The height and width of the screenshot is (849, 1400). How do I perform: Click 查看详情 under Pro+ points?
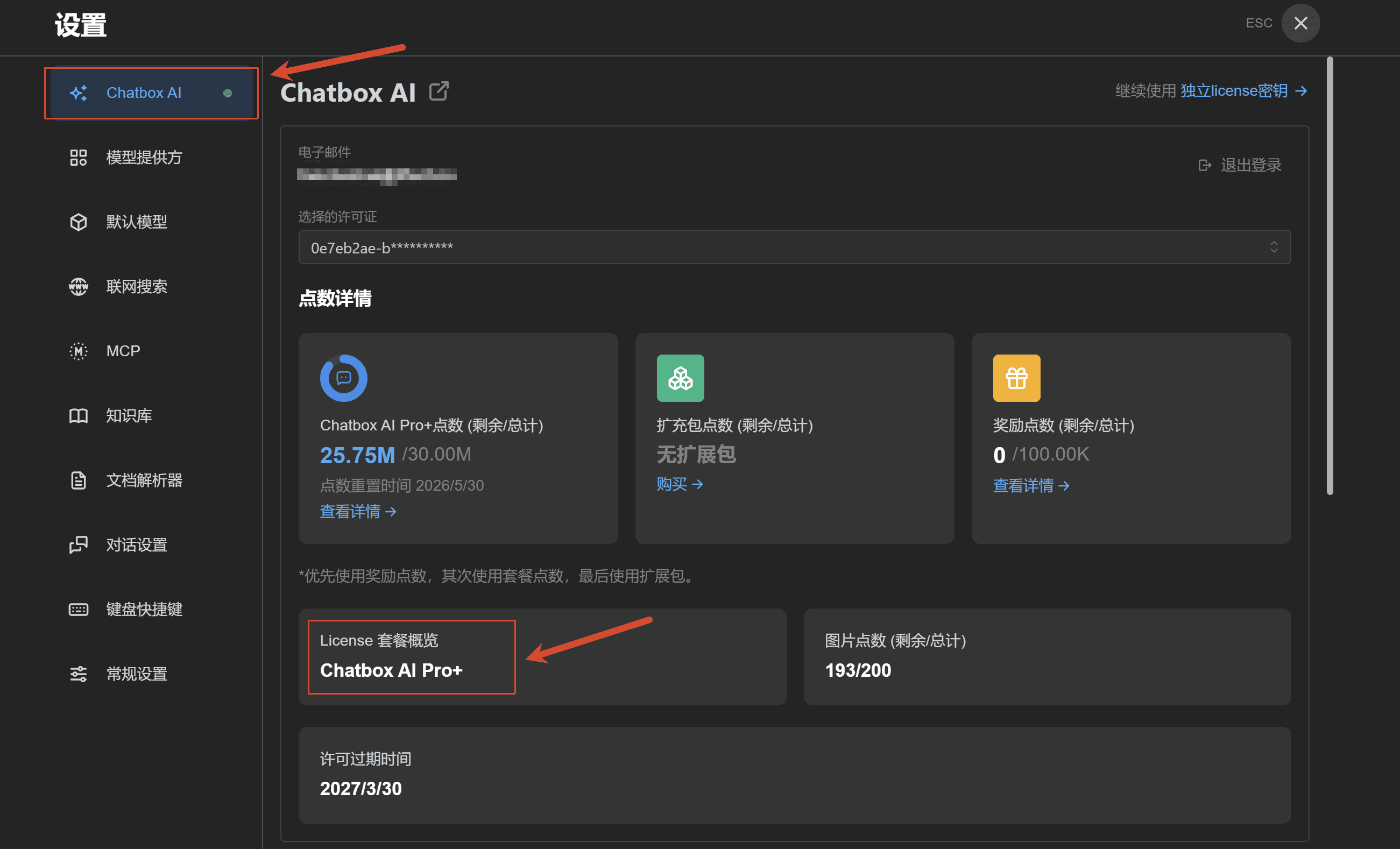(358, 512)
